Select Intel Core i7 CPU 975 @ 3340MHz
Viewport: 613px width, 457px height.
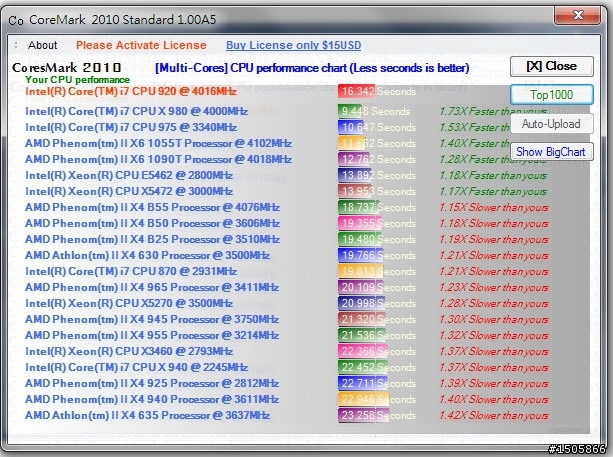[x=131, y=127]
